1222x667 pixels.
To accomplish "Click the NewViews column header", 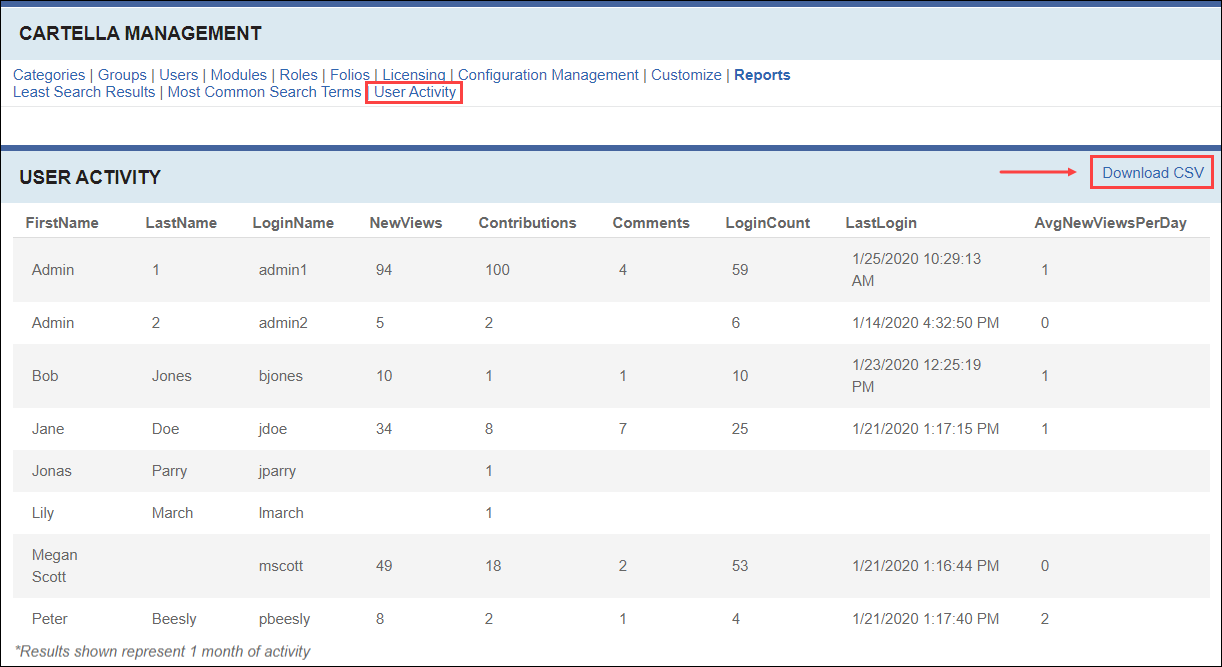I will click(406, 223).
